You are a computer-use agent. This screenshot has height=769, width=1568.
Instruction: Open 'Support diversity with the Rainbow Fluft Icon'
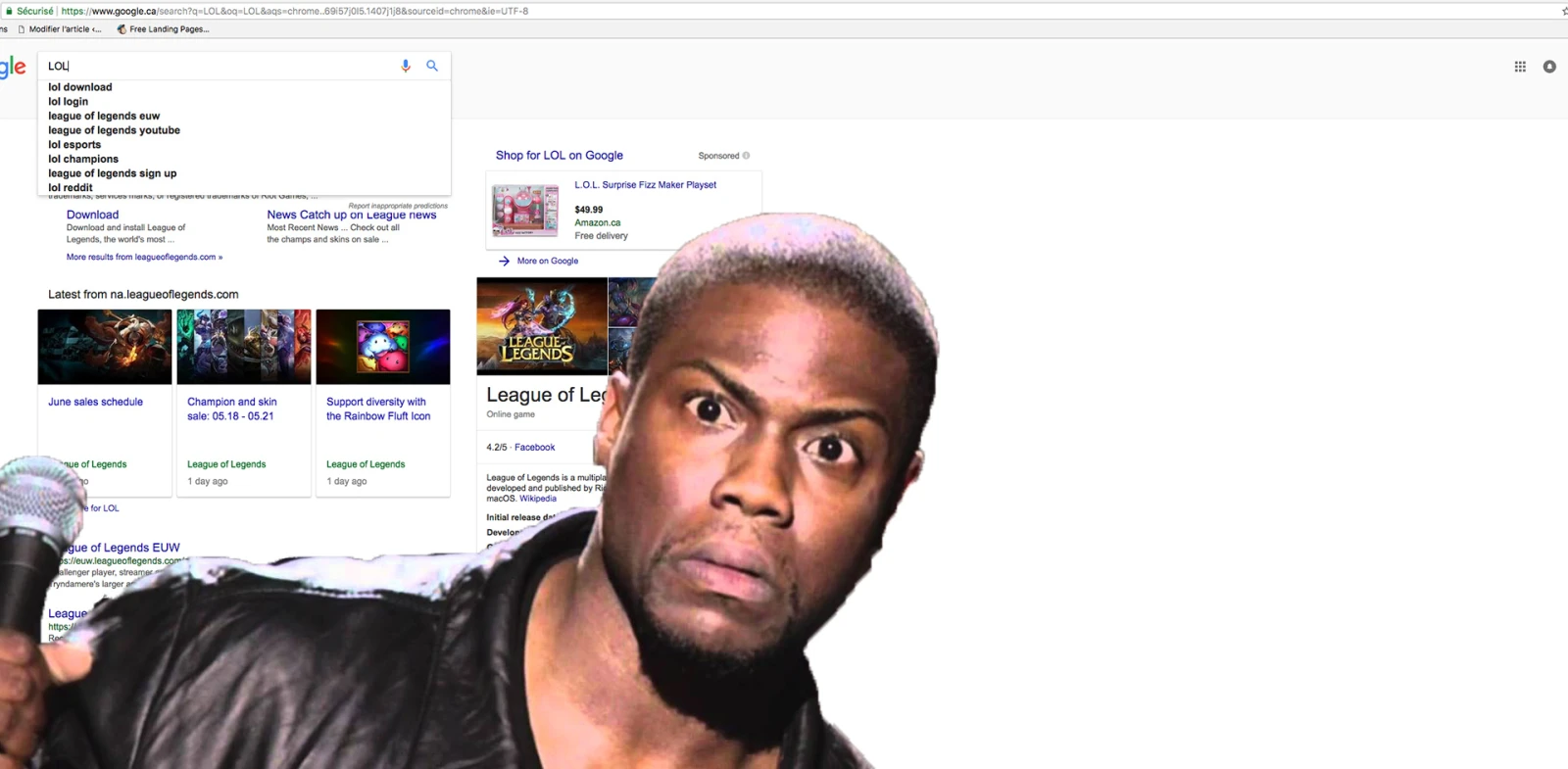(378, 409)
